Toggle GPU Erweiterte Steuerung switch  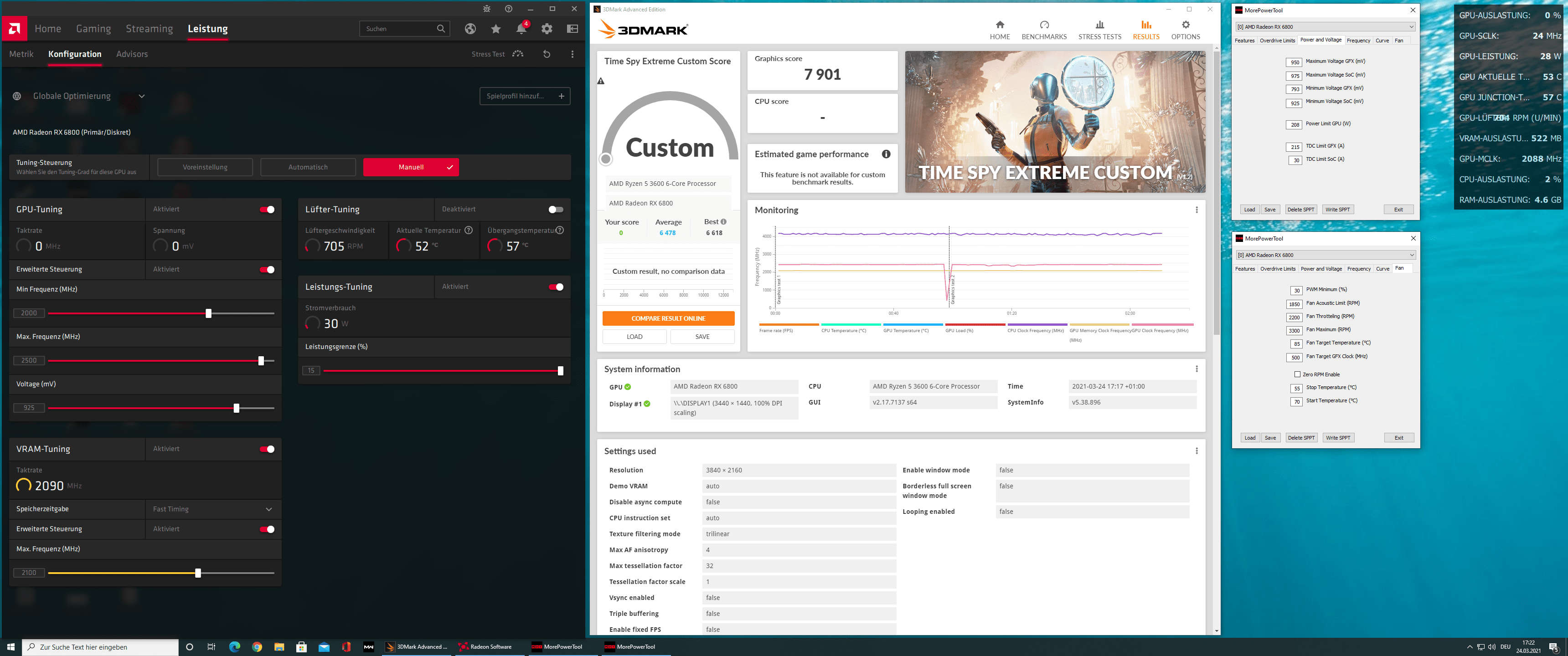(267, 270)
